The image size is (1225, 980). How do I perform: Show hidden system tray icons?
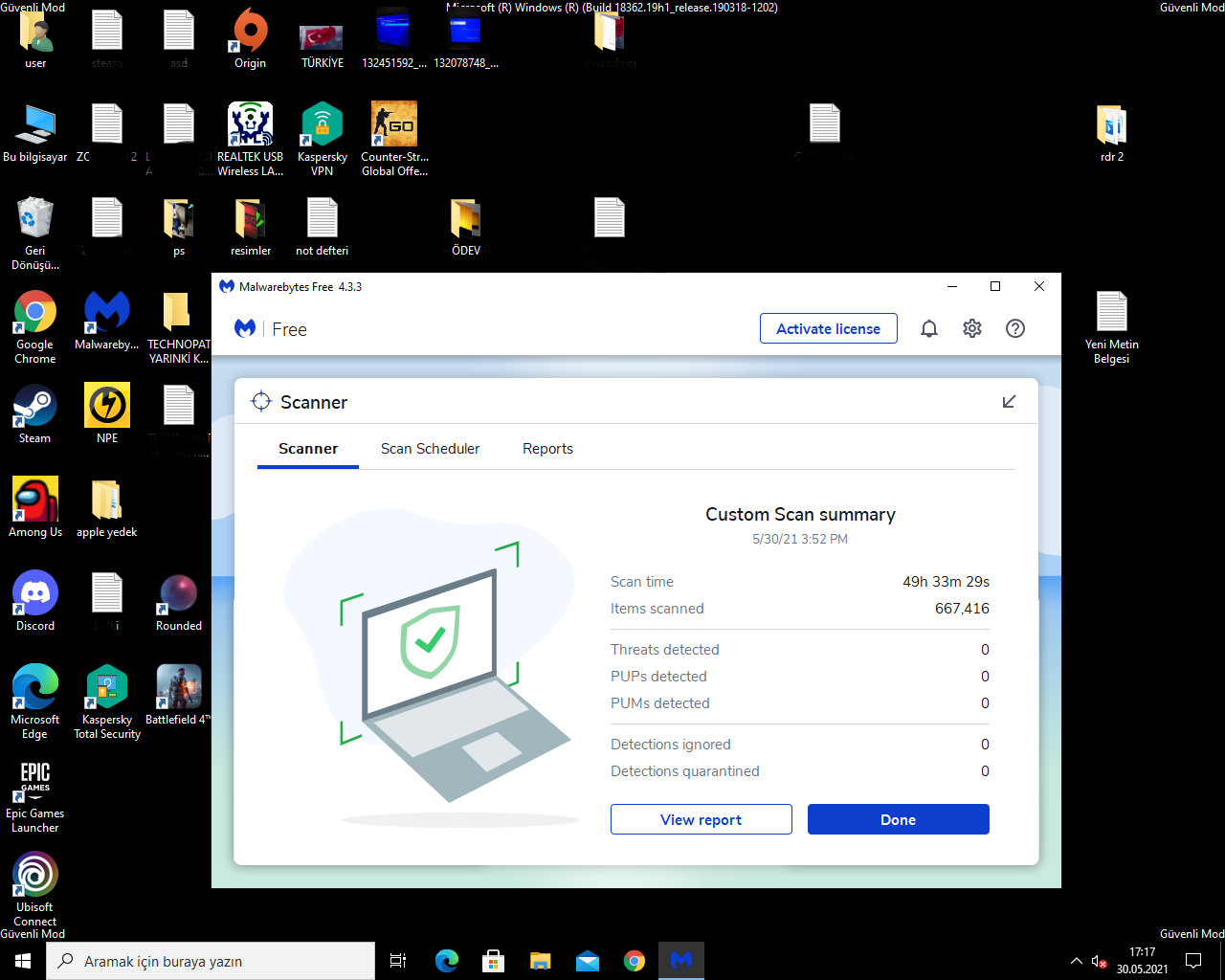(x=1077, y=961)
